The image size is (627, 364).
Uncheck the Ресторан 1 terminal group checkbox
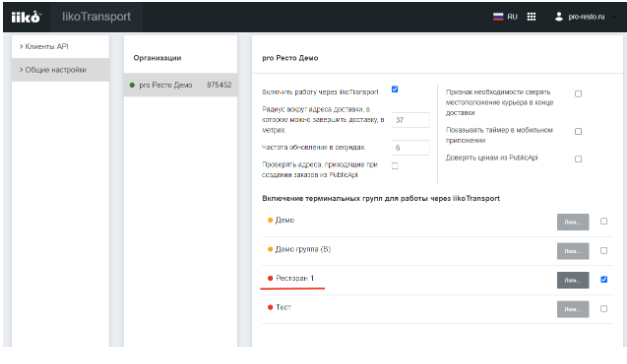604,280
